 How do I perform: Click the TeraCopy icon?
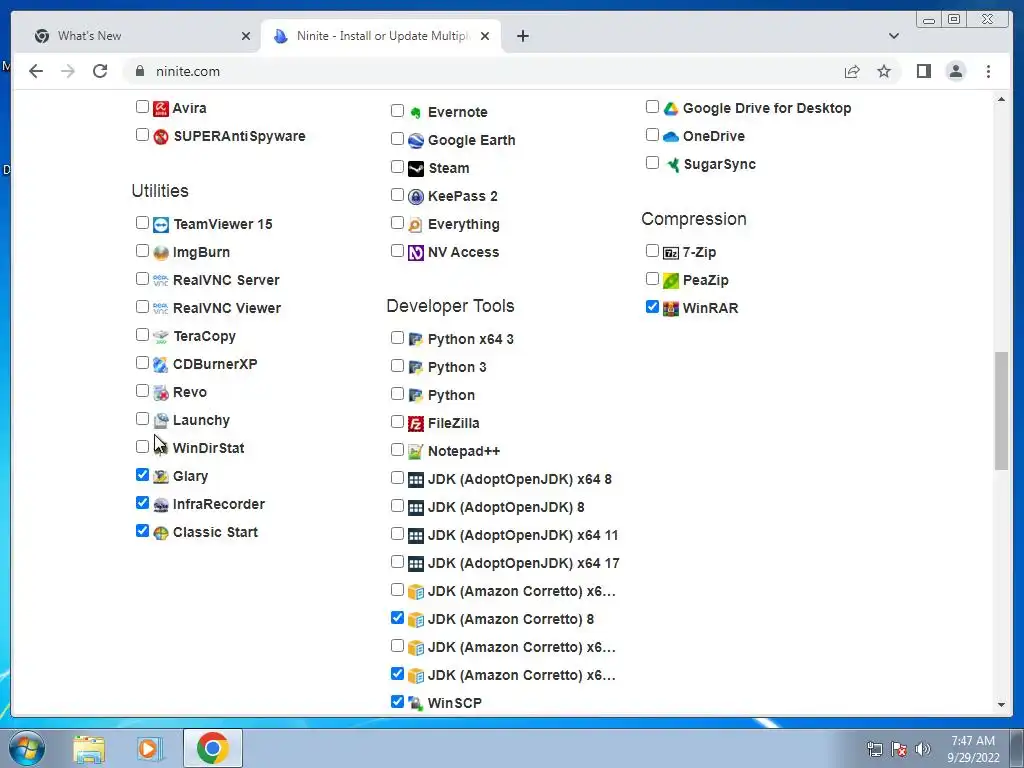tap(161, 337)
